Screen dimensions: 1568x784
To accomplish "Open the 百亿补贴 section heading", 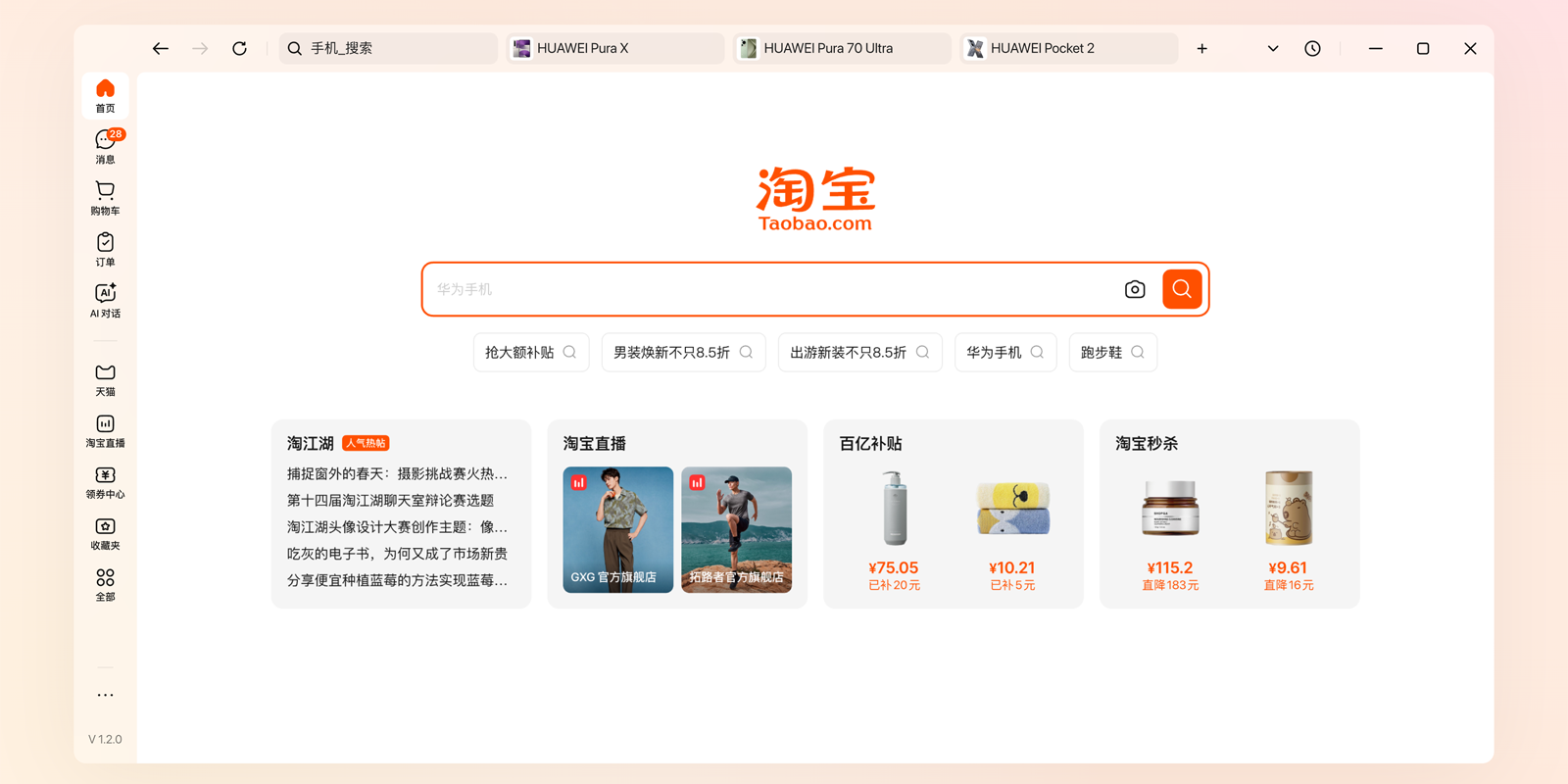I will (x=870, y=443).
